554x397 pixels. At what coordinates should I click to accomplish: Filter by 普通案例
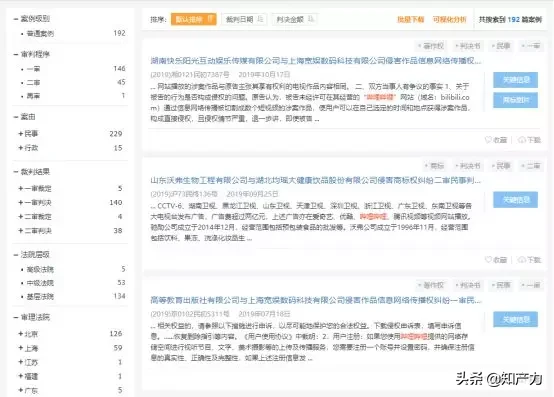point(40,34)
